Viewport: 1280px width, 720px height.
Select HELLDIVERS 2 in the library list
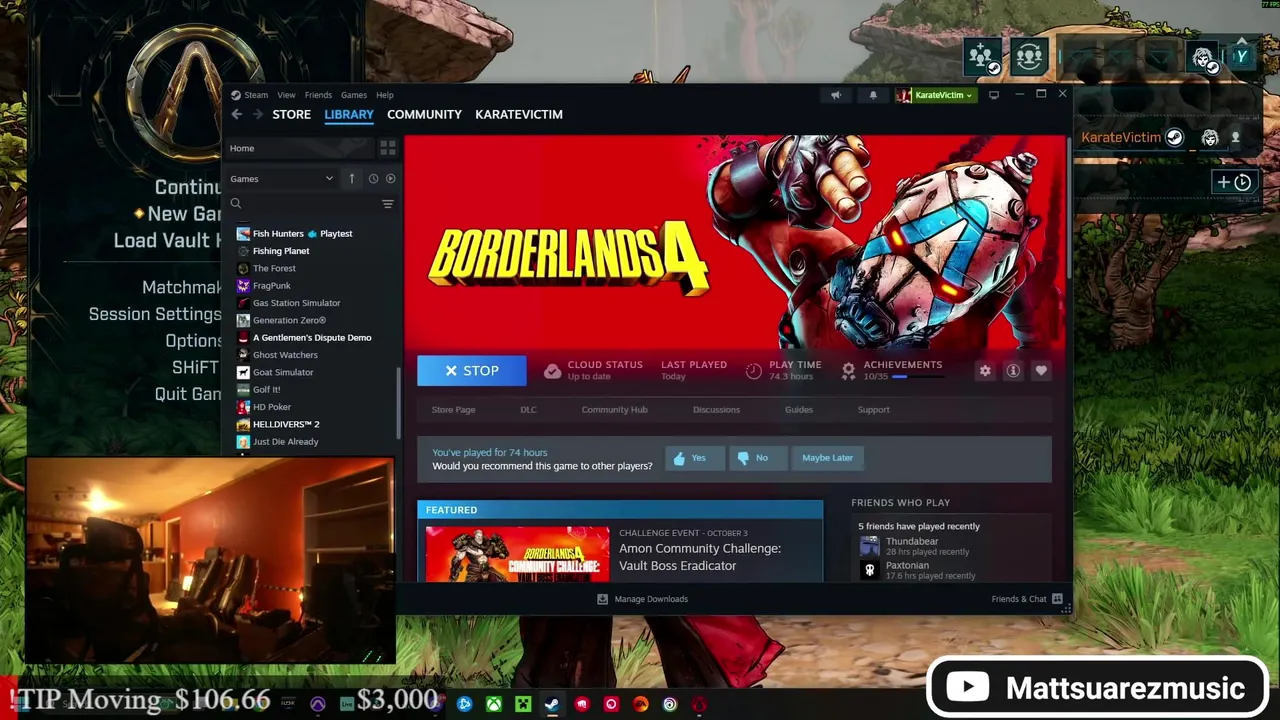[286, 424]
